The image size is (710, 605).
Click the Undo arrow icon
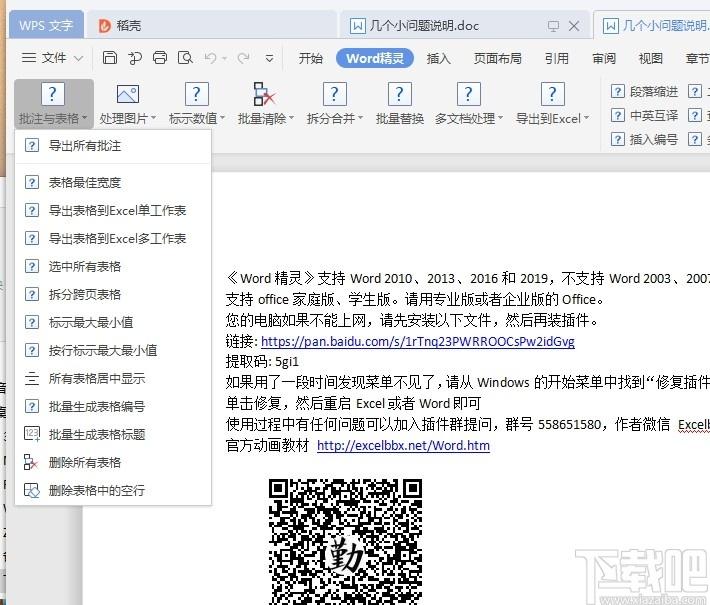coord(211,58)
